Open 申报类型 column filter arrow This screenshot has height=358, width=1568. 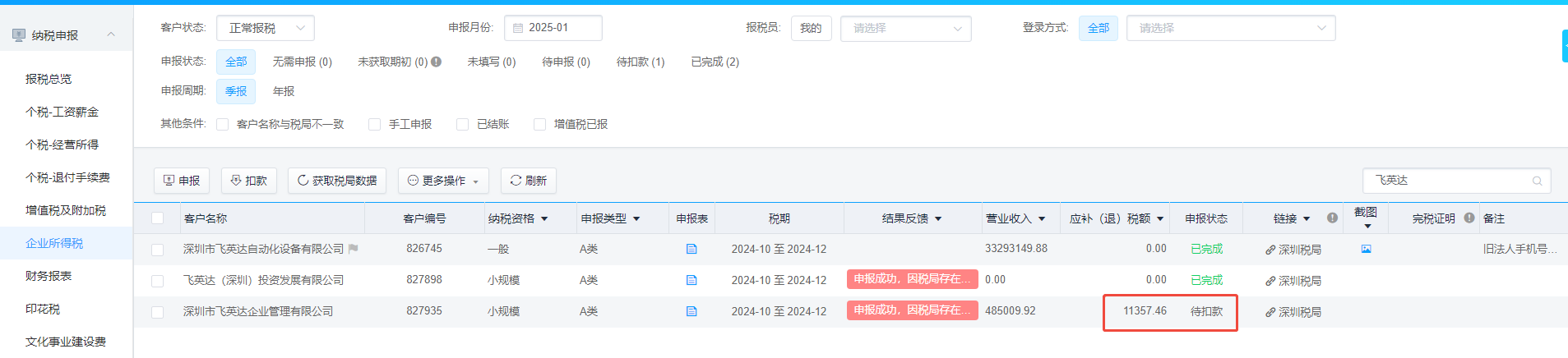(636, 219)
